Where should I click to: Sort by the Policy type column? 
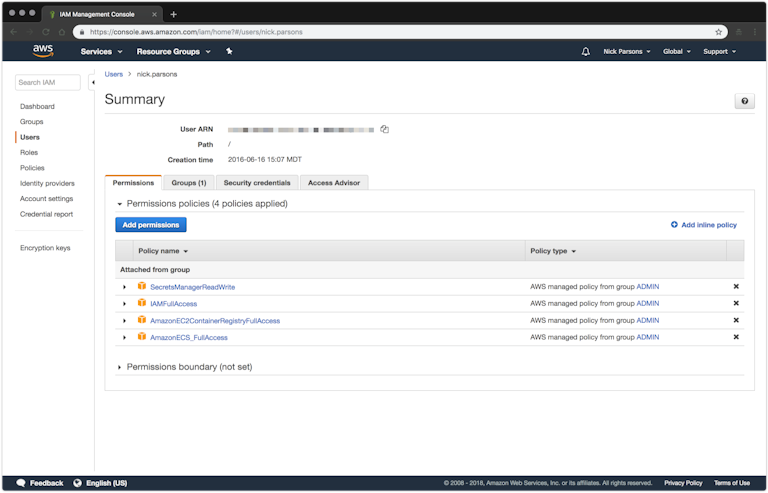coord(553,251)
